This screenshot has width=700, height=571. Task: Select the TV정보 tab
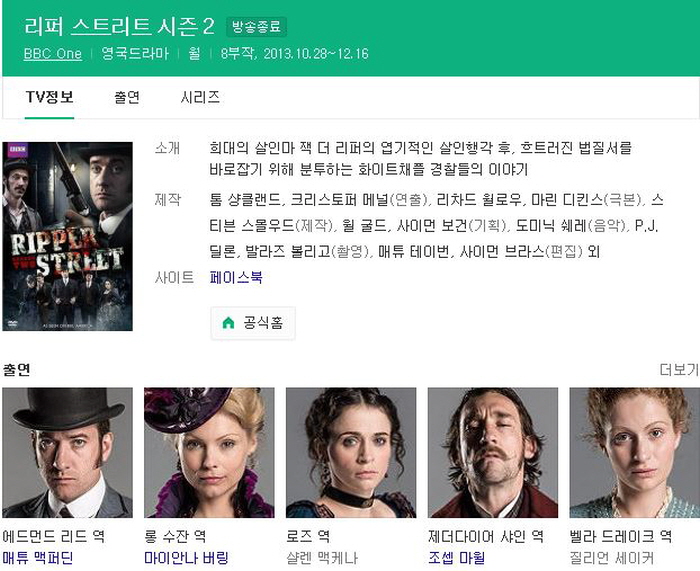tap(50, 97)
